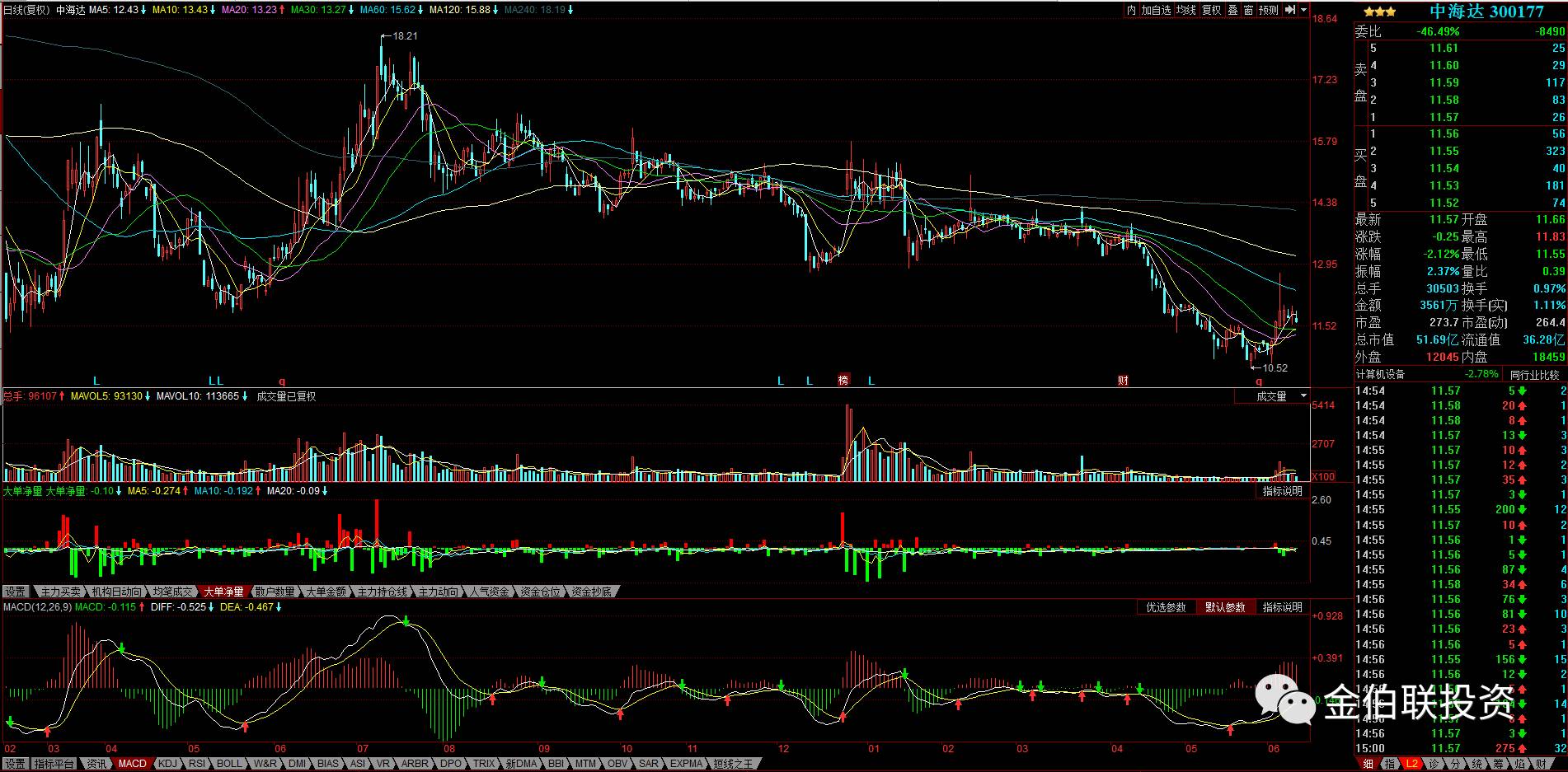
Task: Open 设置 in the bottom indicator bar
Action: point(16,764)
